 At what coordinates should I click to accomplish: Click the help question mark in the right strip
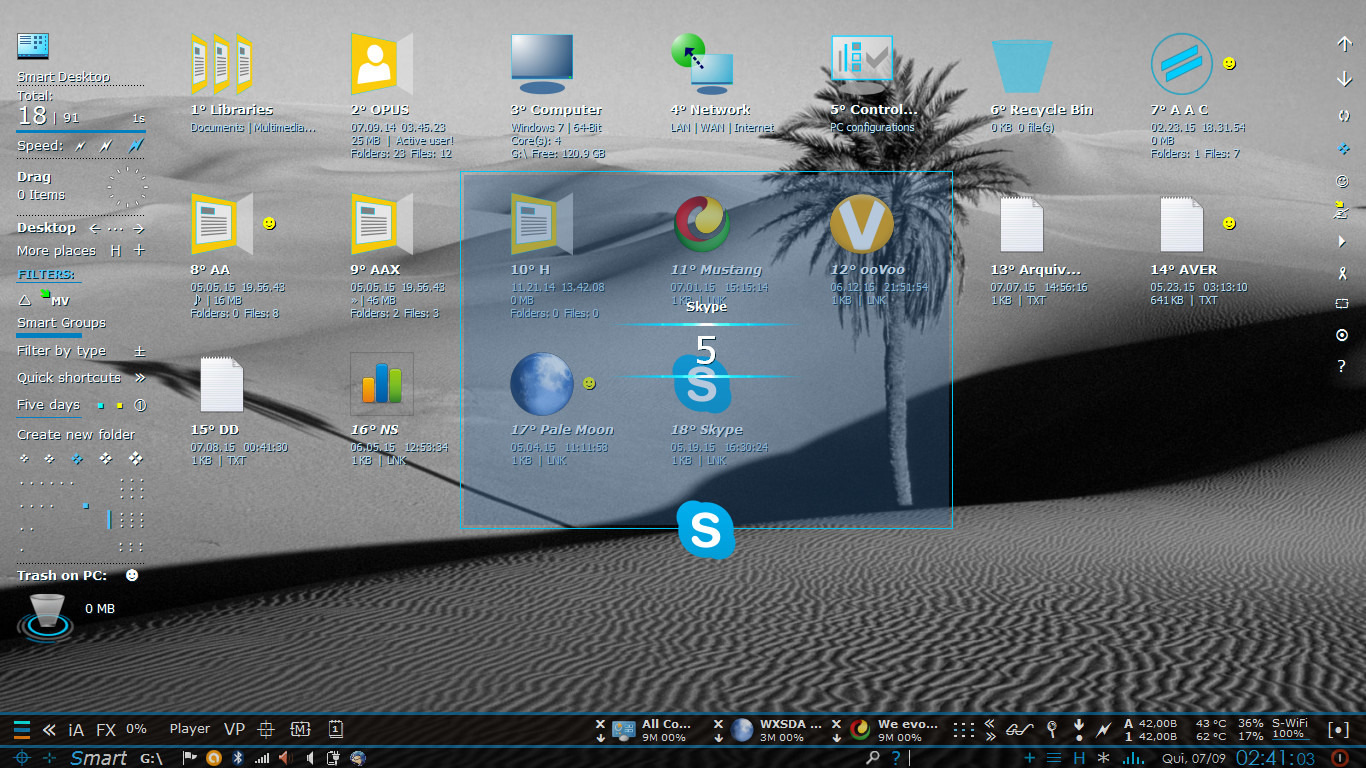tap(1342, 366)
